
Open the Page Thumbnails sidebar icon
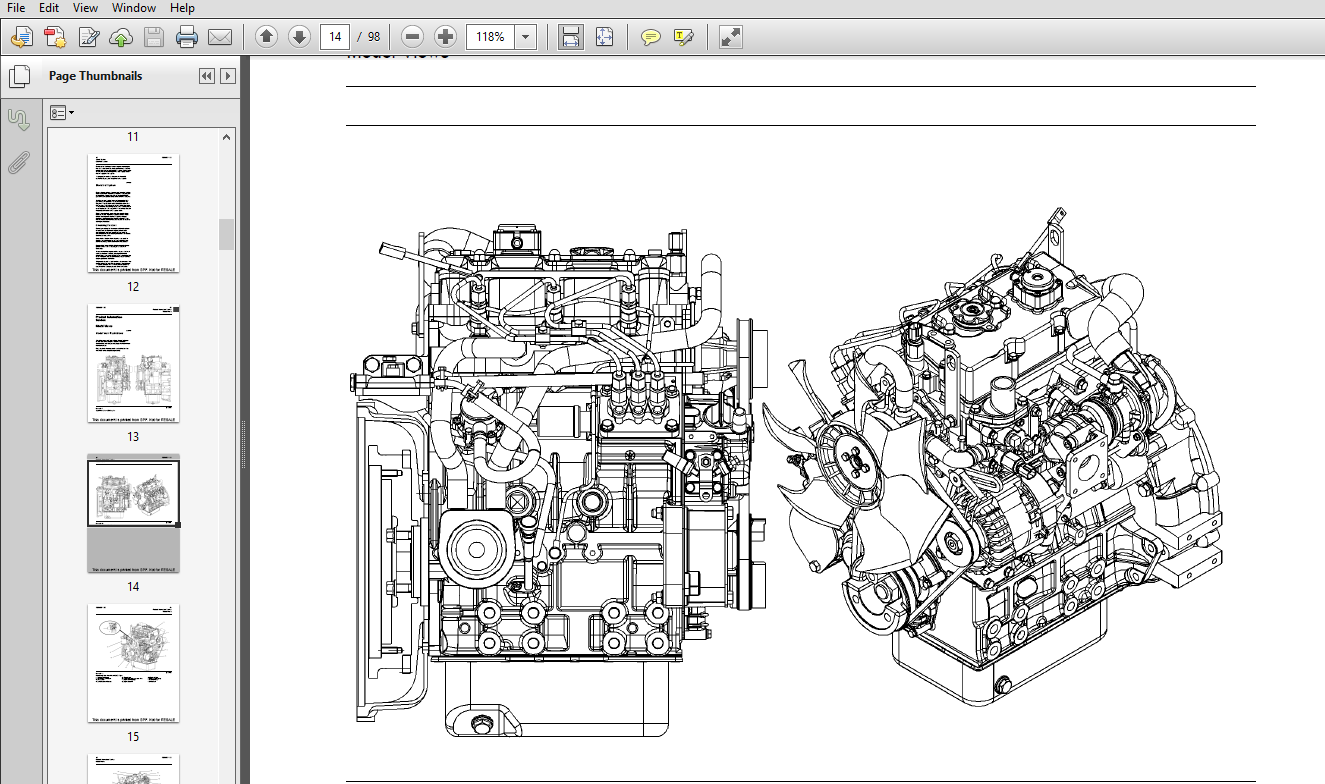coord(19,76)
